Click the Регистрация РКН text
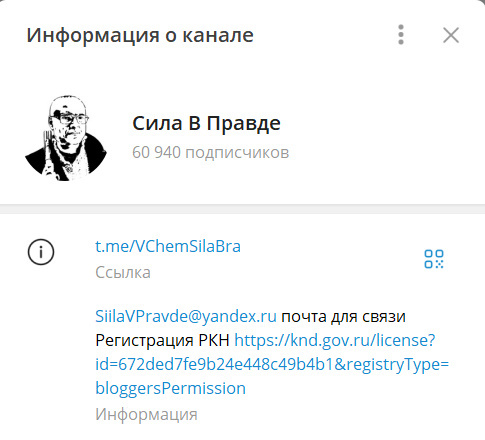Image resolution: width=485 pixels, height=440 pixels. 162,340
